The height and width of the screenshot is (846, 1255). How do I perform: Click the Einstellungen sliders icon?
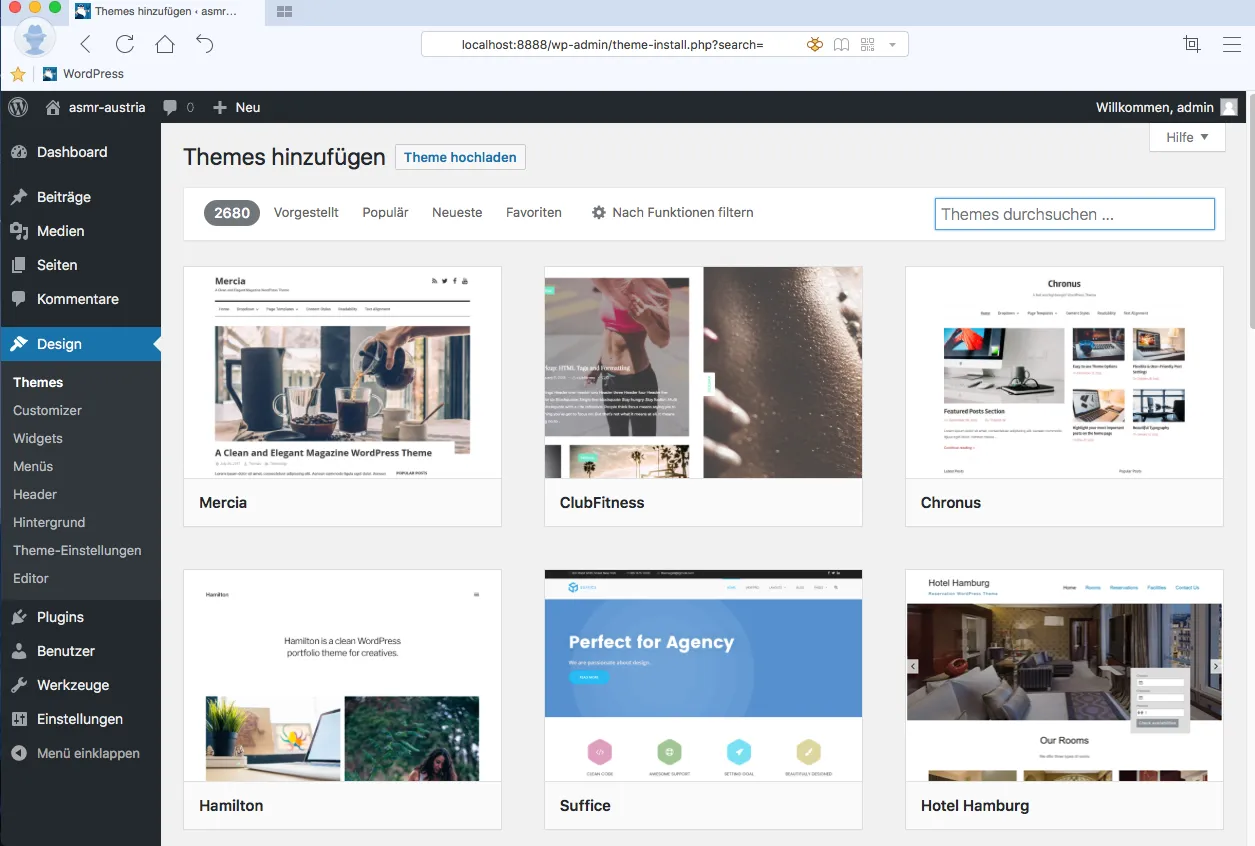[x=19, y=719]
